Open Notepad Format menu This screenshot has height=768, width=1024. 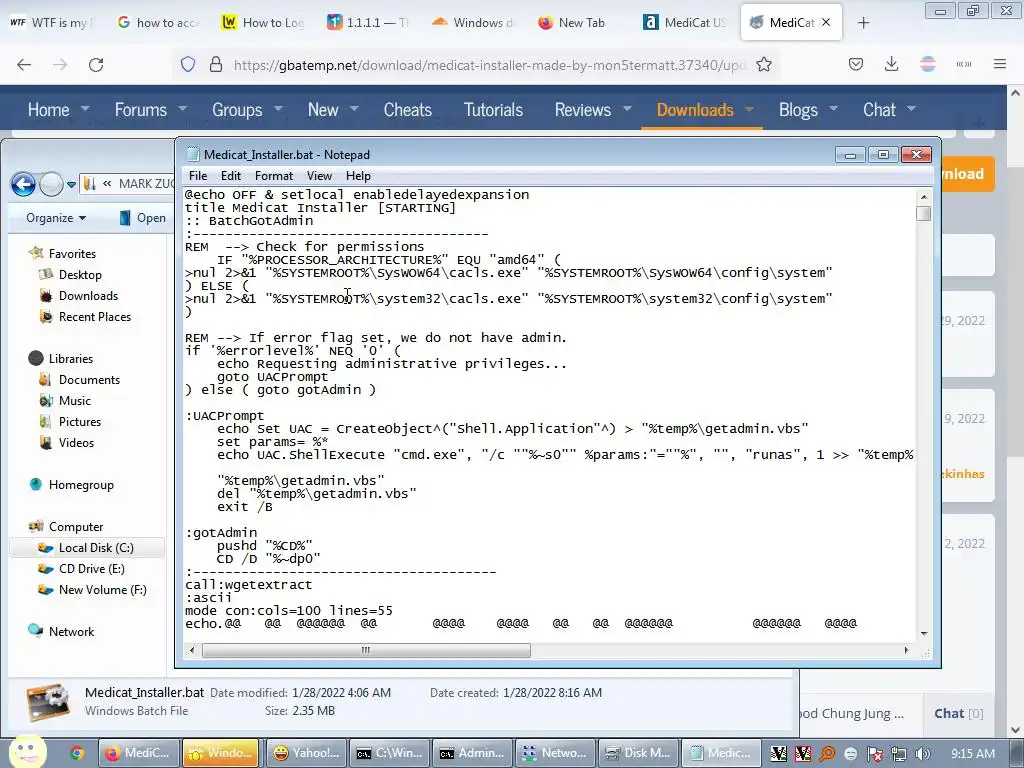[x=274, y=176]
